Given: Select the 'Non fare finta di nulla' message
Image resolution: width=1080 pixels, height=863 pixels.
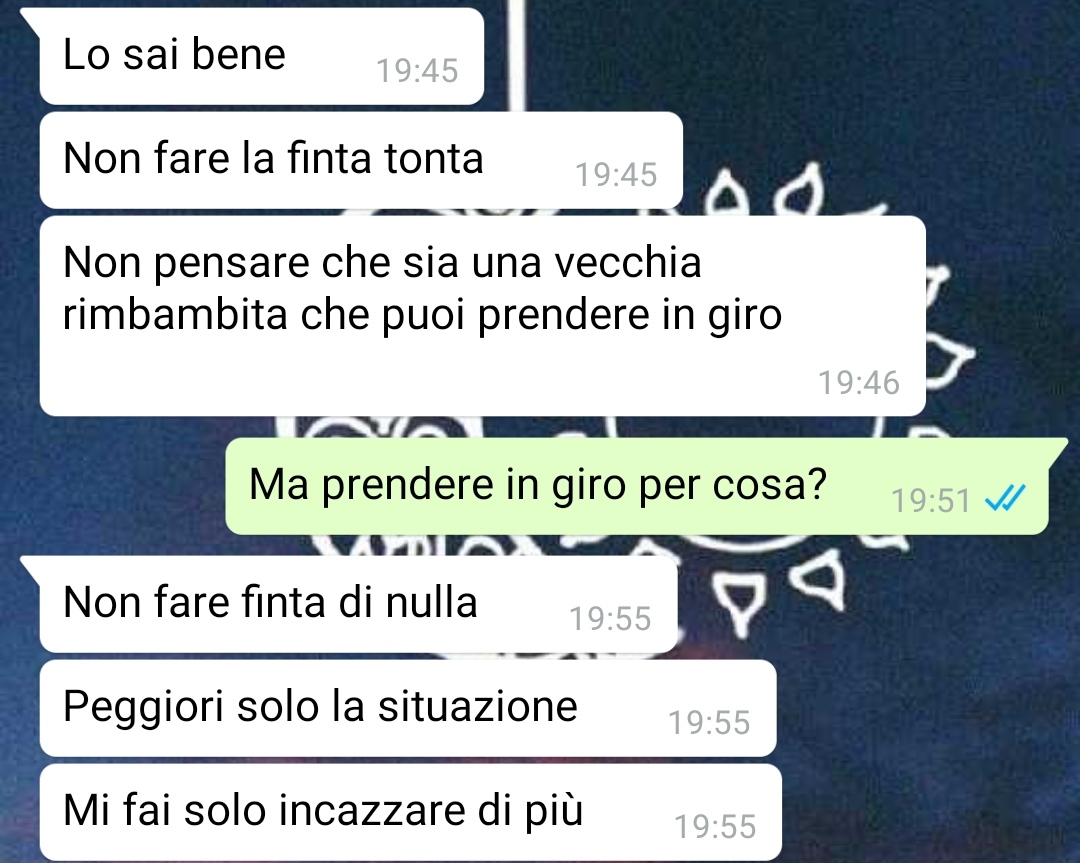Looking at the screenshot, I should coord(358,605).
